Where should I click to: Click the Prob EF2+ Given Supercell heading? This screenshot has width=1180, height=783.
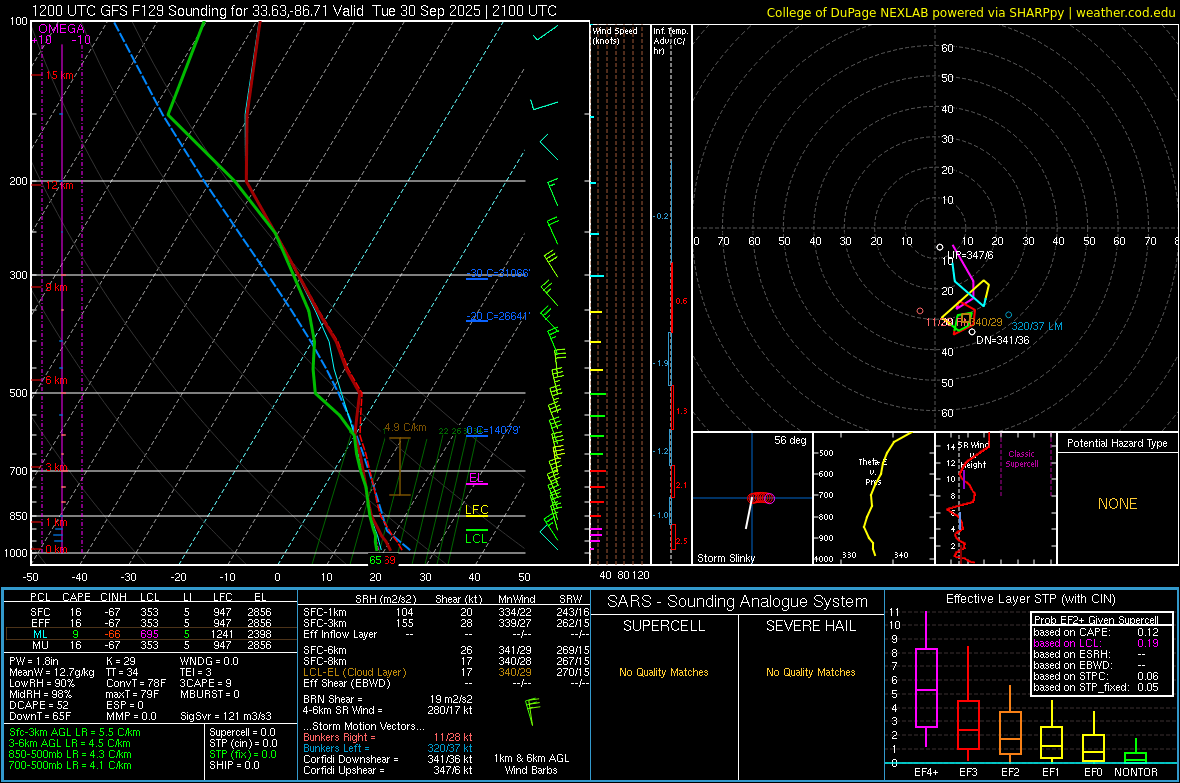pyautogui.click(x=1096, y=620)
